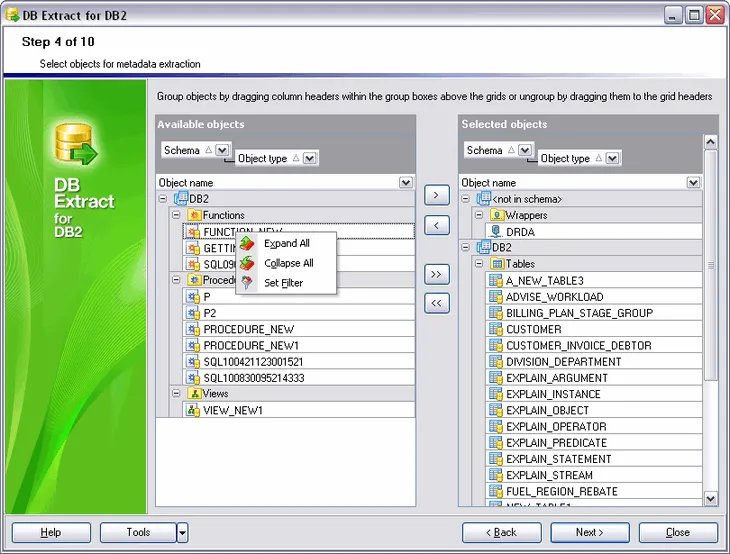This screenshot has width=730, height=554.
Task: Click the DB2 schema icon in Available objects
Action: pos(181,199)
